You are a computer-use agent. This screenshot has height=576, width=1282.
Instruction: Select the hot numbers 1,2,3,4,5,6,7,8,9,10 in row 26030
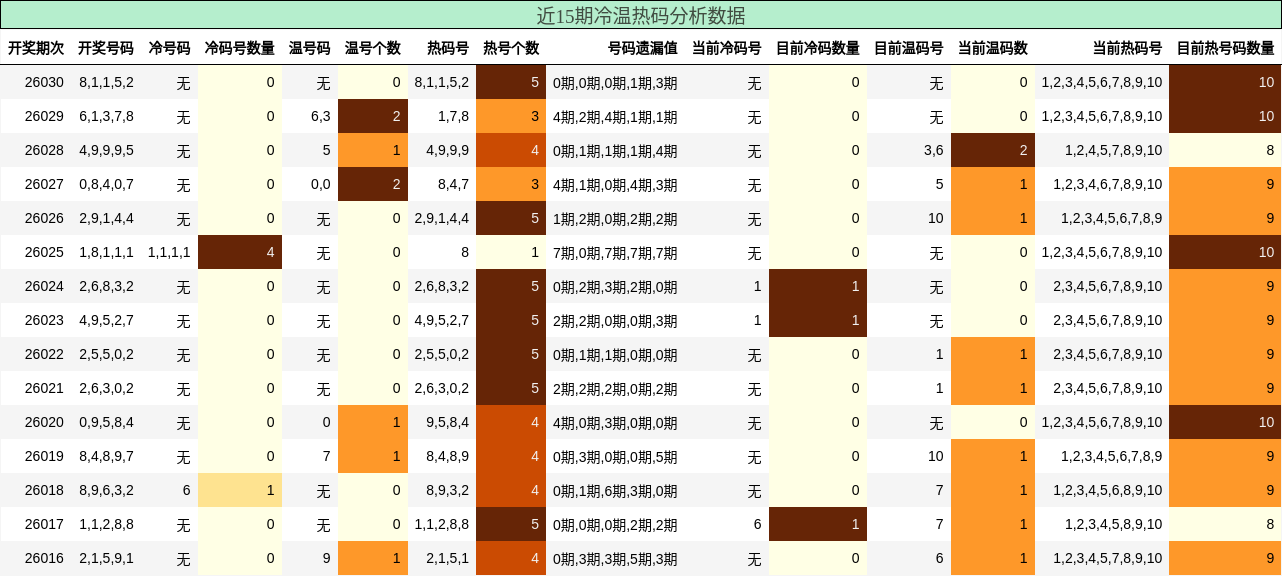1100,82
